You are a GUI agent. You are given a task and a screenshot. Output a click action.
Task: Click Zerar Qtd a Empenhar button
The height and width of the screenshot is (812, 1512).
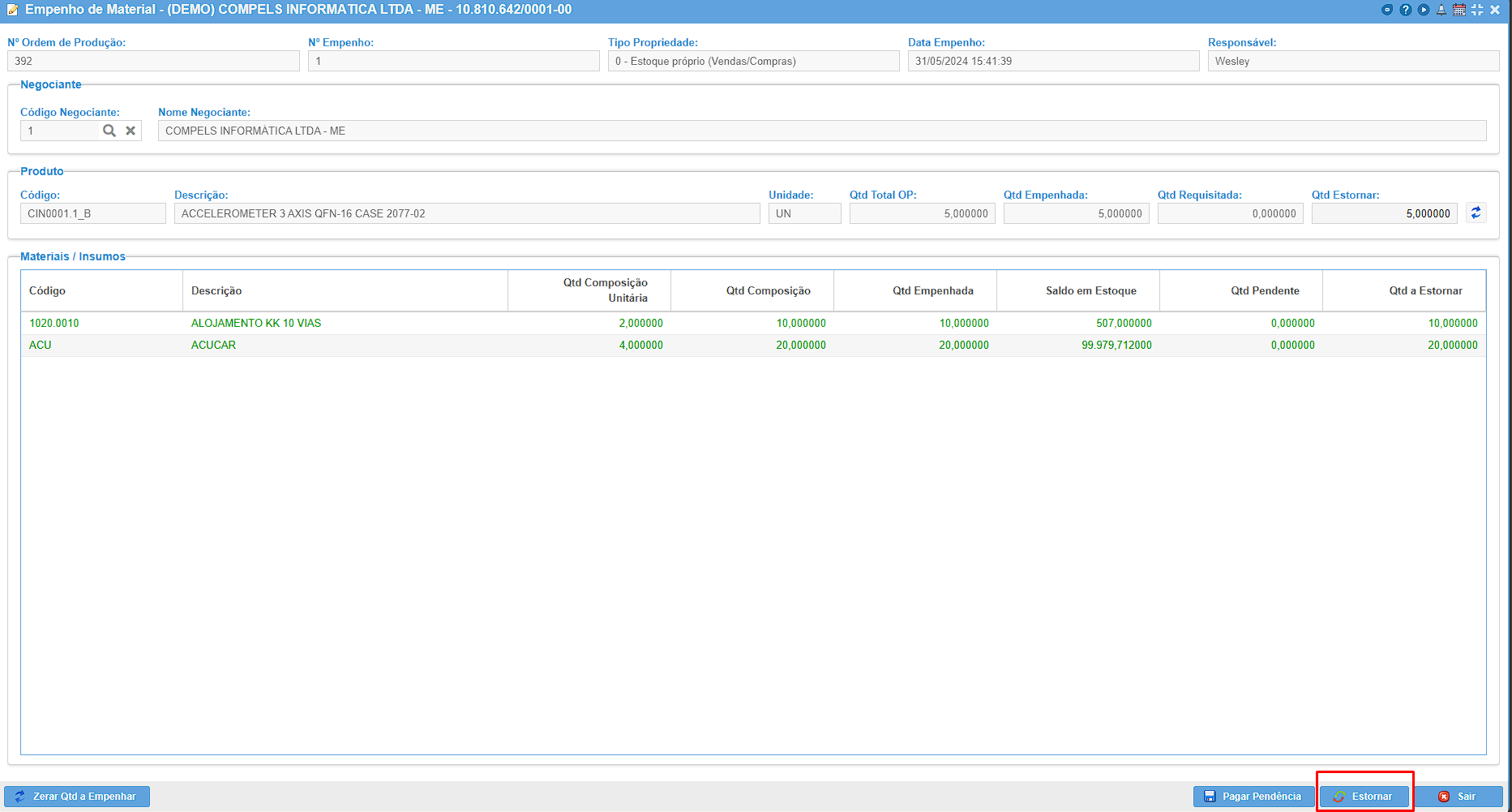(x=77, y=797)
